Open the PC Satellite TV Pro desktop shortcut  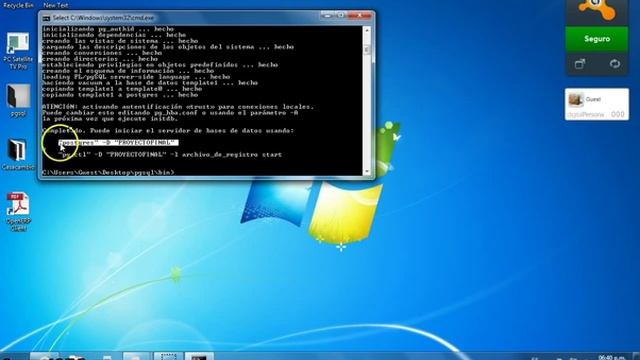point(18,51)
